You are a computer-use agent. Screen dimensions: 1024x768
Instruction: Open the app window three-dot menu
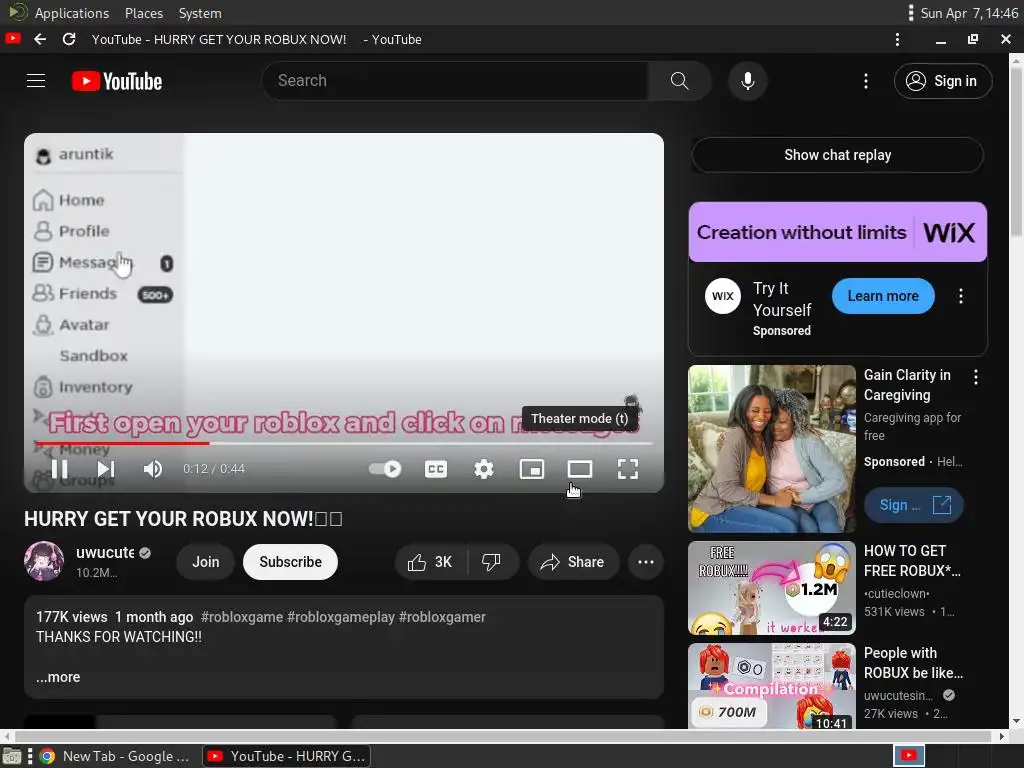(897, 39)
